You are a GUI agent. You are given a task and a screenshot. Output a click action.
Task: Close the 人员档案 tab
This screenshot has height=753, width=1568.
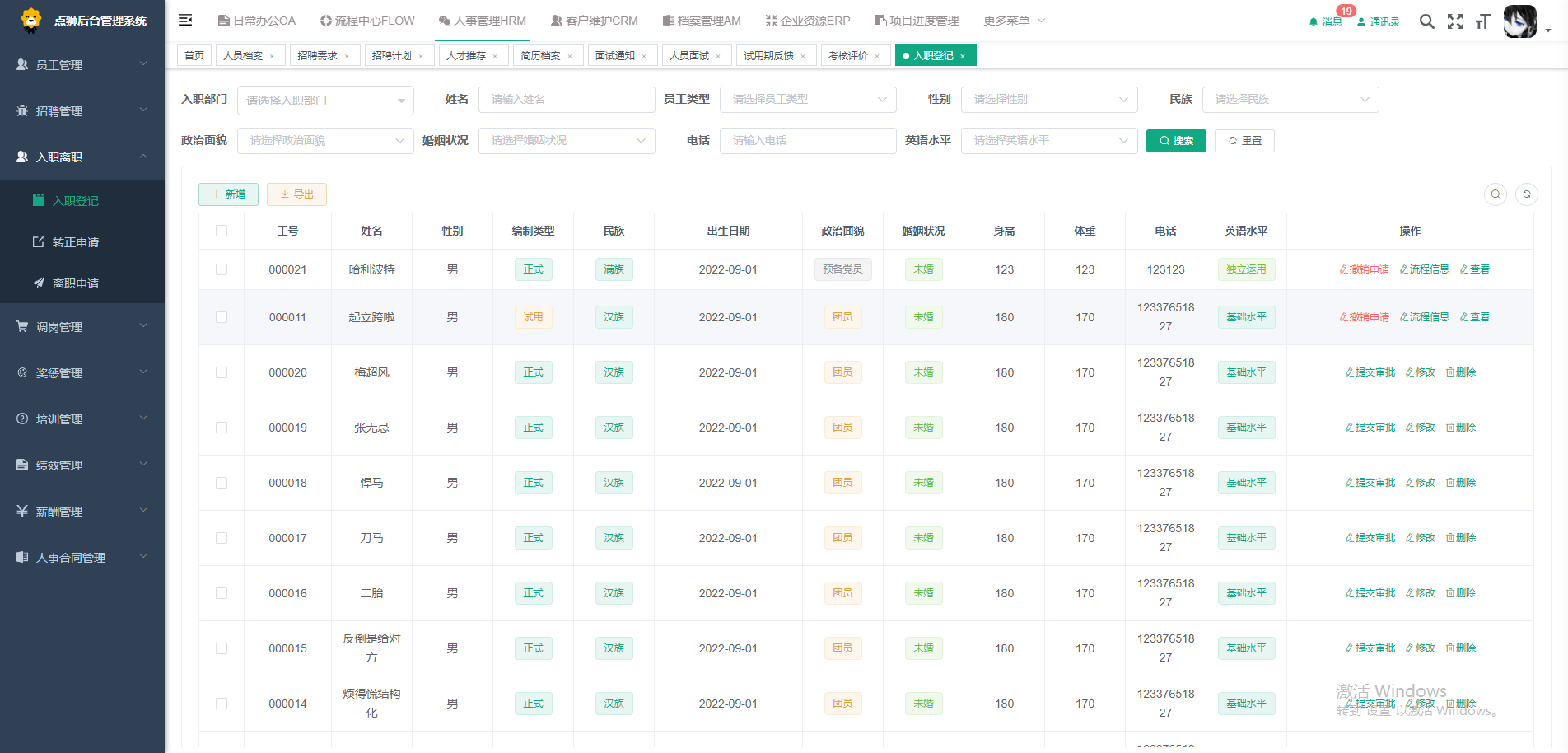click(x=273, y=56)
